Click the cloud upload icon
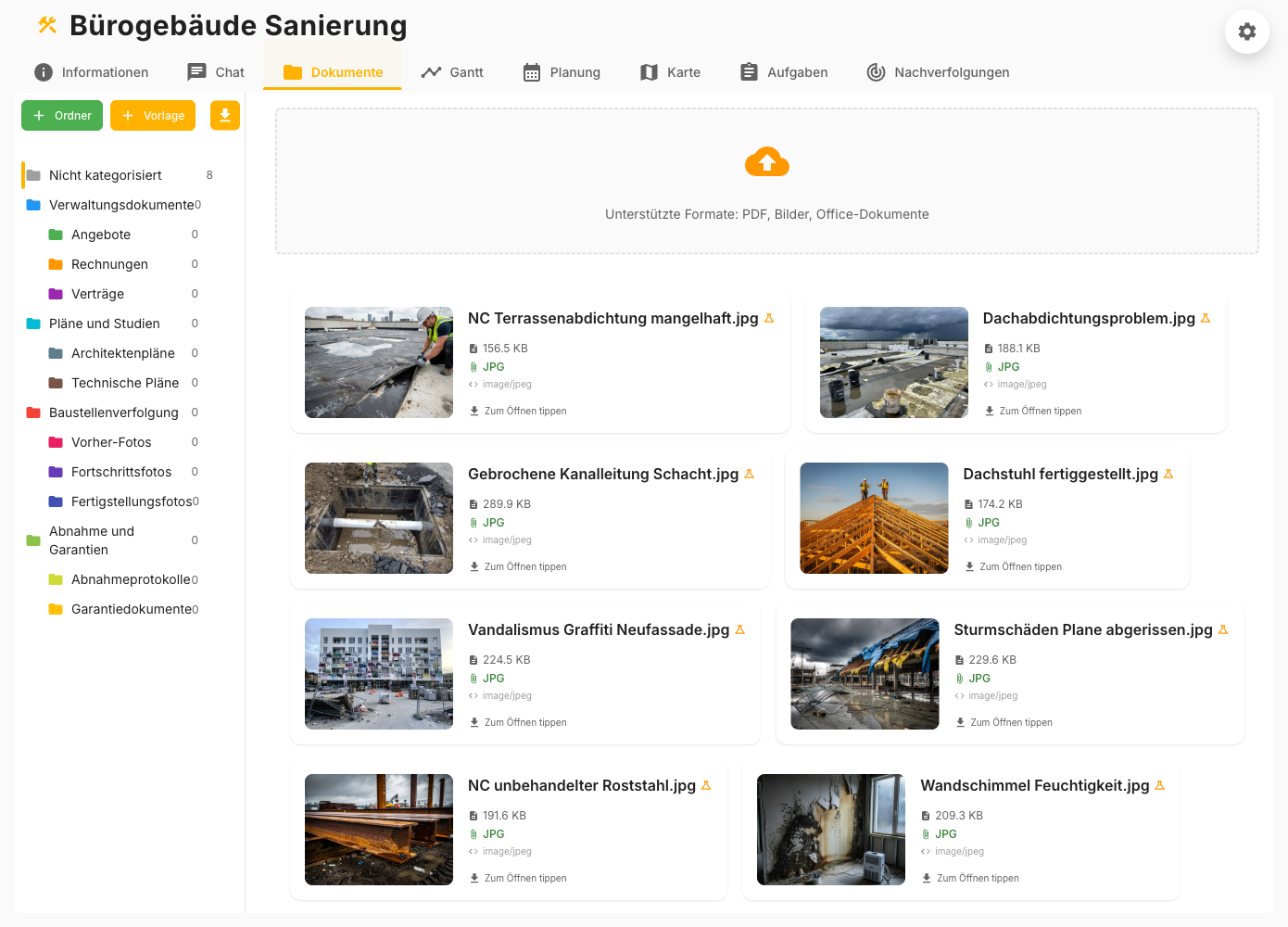 click(766, 162)
